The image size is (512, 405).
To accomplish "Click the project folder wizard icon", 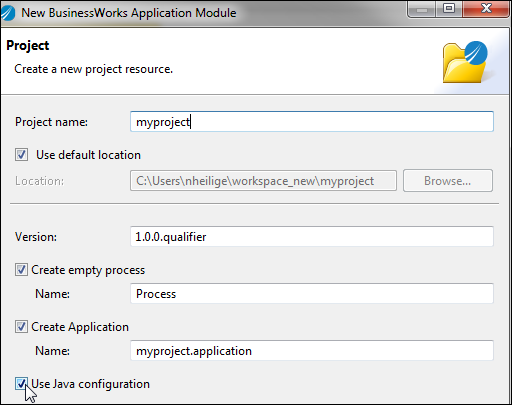I will click(x=465, y=62).
